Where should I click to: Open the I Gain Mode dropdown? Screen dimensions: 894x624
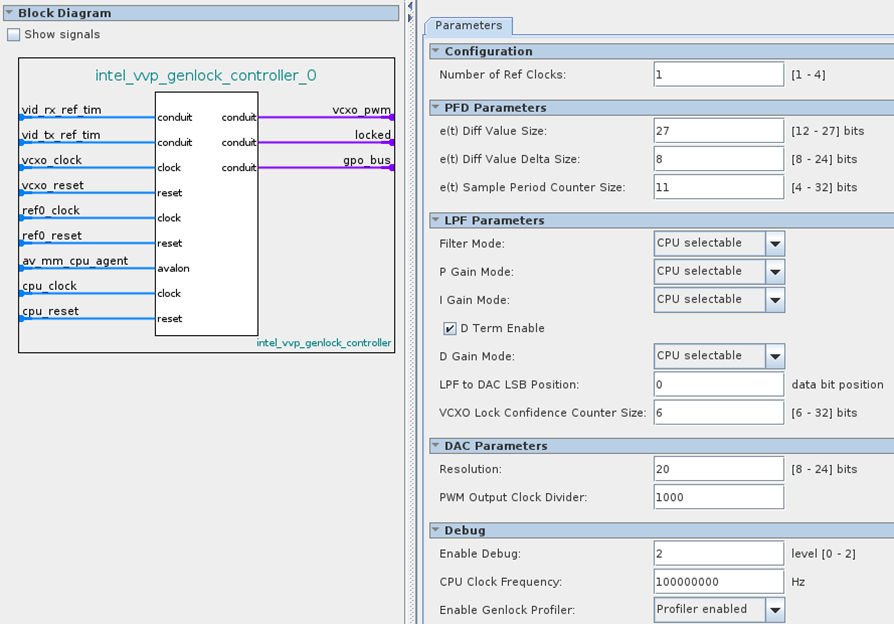tap(775, 300)
